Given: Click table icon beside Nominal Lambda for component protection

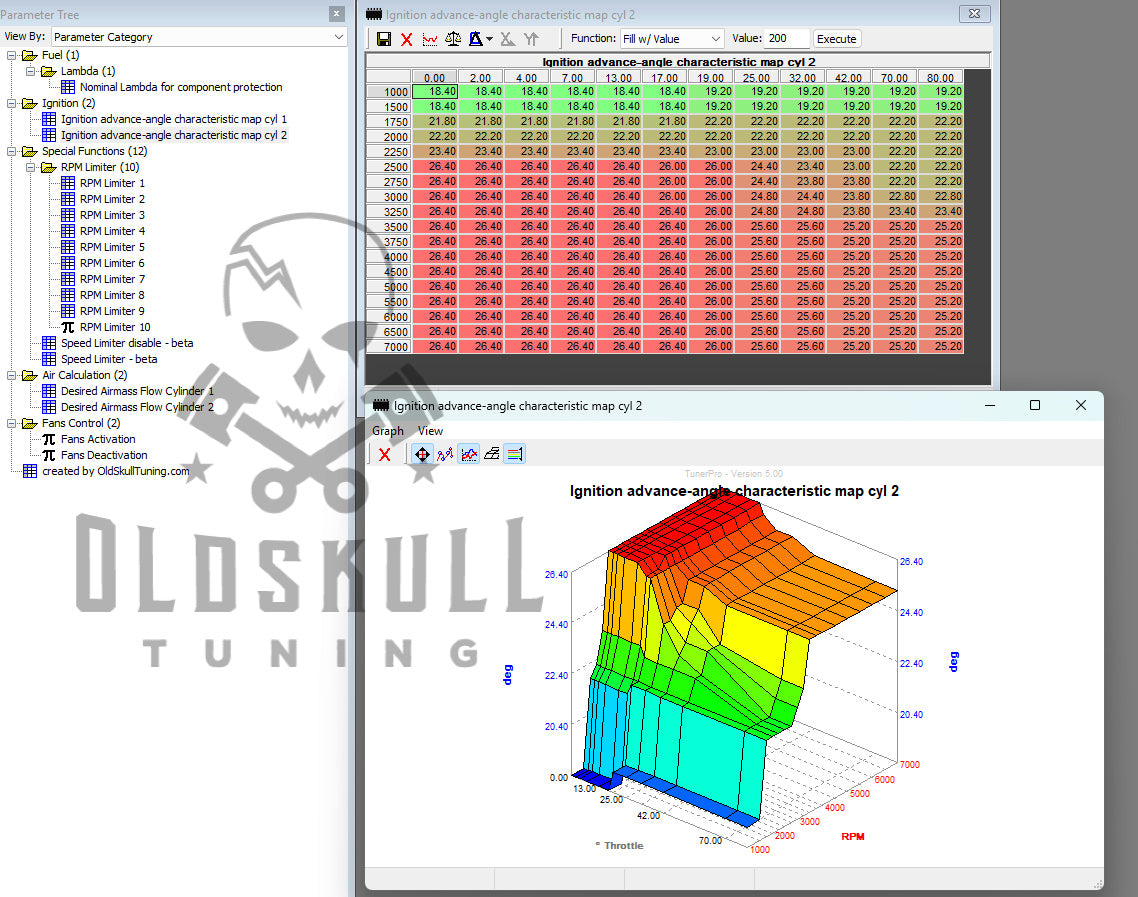Looking at the screenshot, I should tap(67, 87).
